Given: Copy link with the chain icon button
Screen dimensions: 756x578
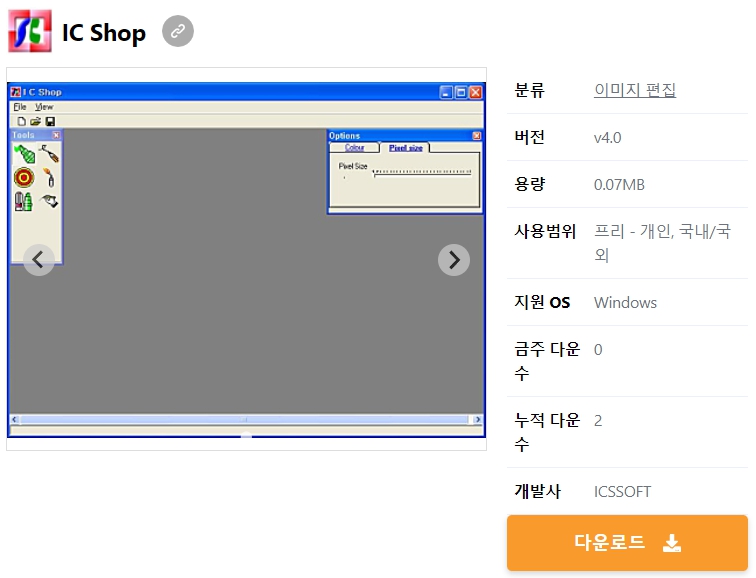Looking at the screenshot, I should click(x=178, y=31).
